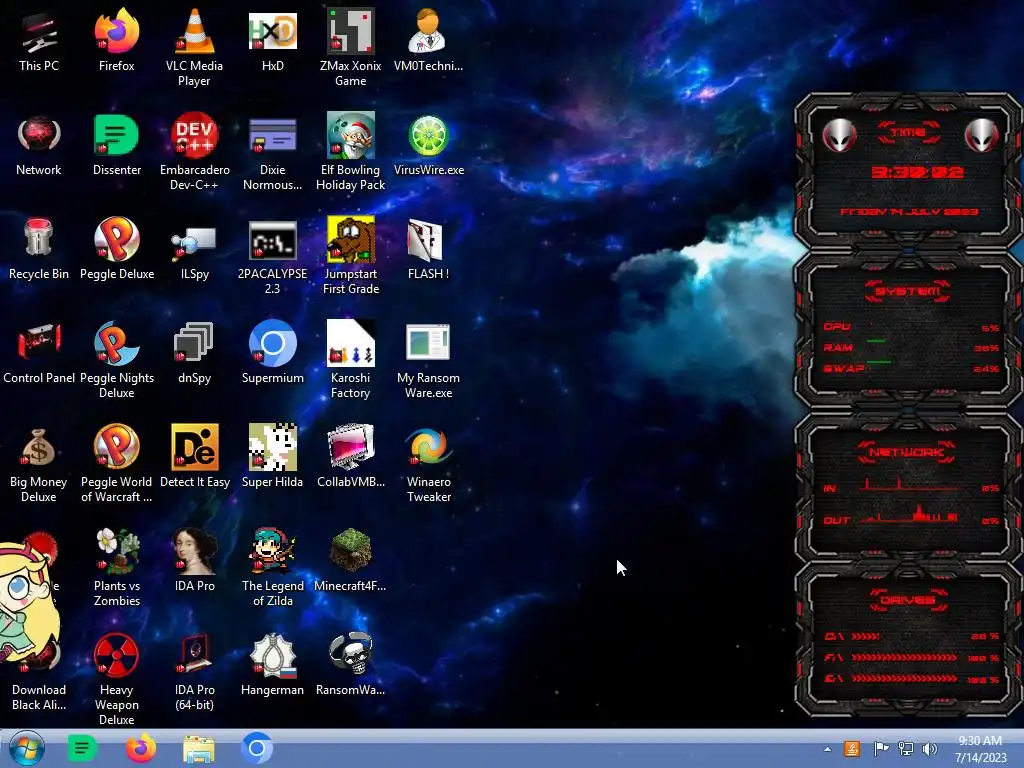Open Jumpstart First Grade
This screenshot has height=768, width=1024.
[351, 255]
